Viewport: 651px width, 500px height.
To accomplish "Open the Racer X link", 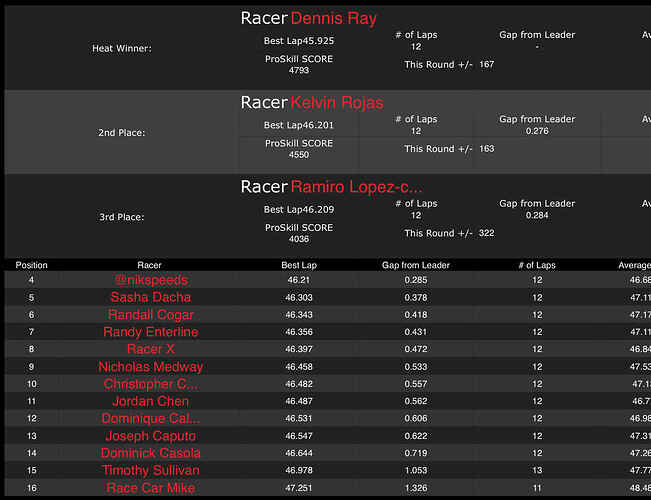I will 150,349.
